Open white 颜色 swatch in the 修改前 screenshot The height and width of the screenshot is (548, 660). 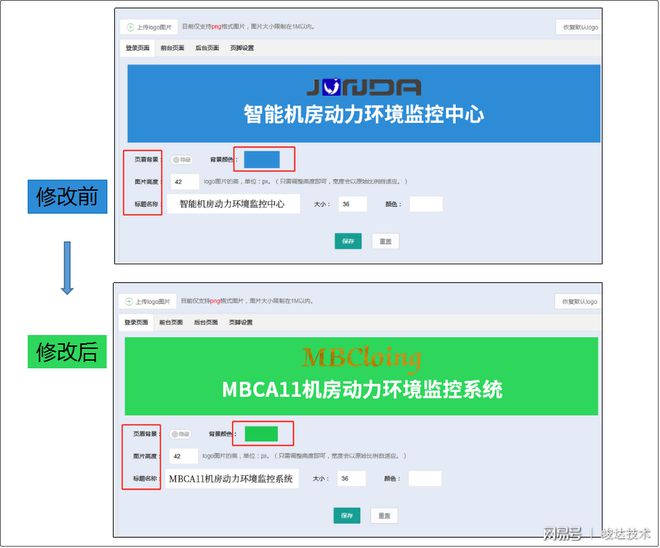[426, 204]
